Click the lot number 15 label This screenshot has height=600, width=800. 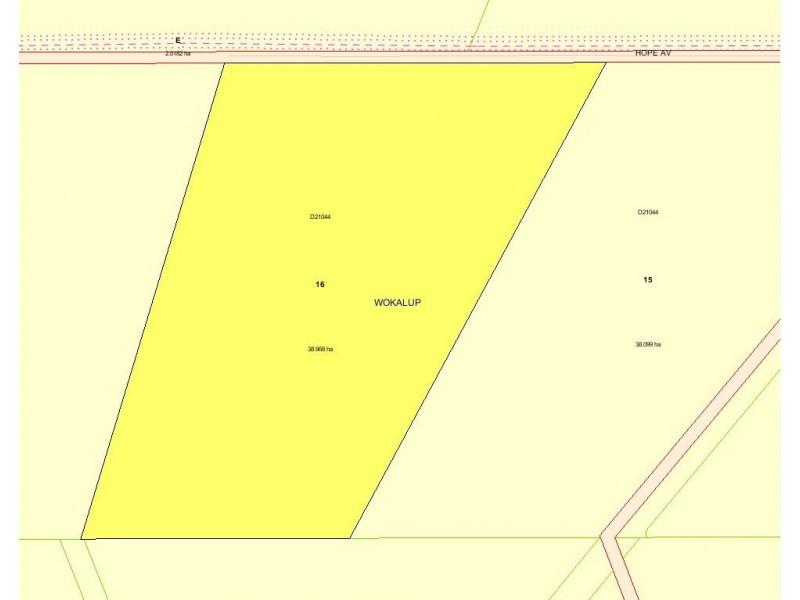pyautogui.click(x=648, y=278)
